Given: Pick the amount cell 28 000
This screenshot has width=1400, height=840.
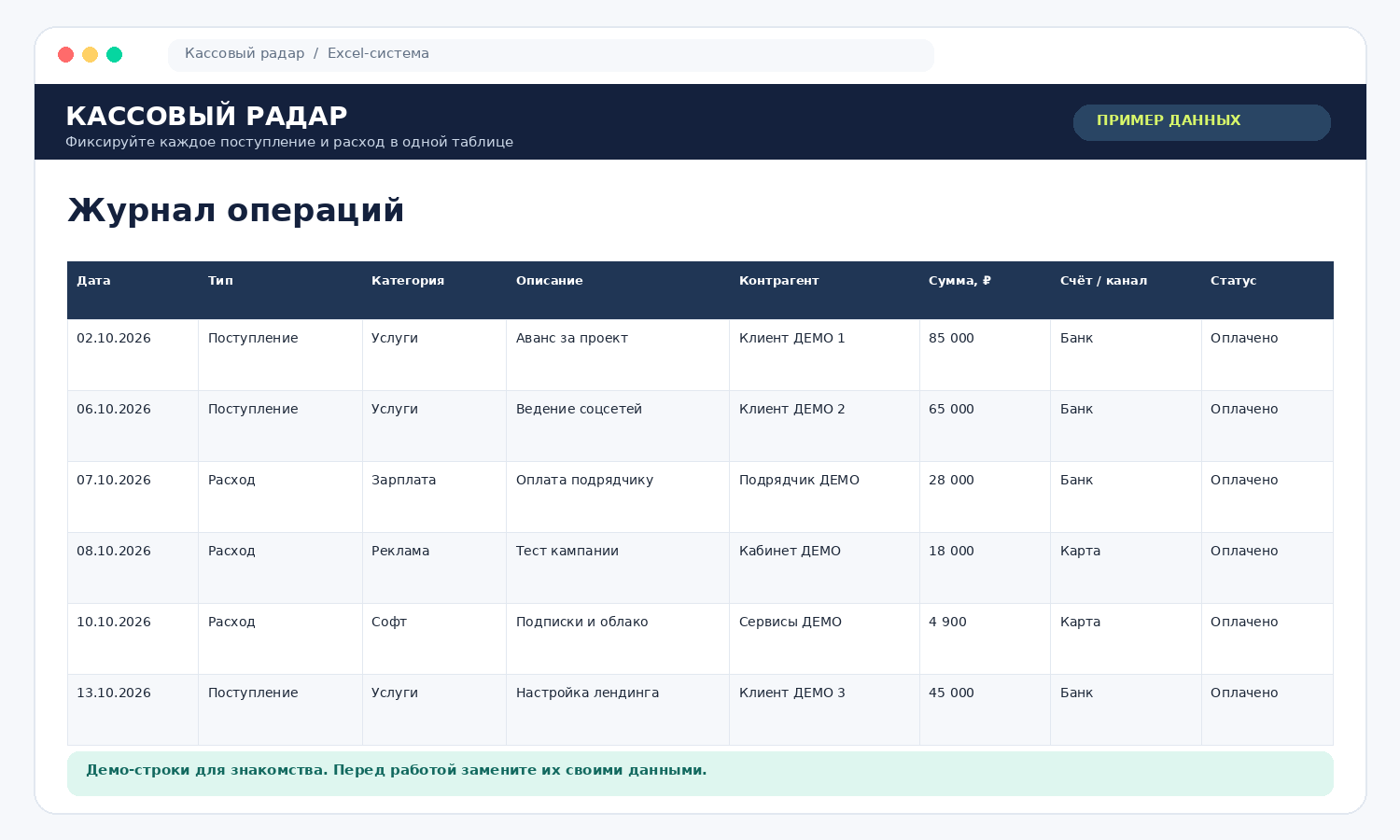Looking at the screenshot, I should 985,497.
